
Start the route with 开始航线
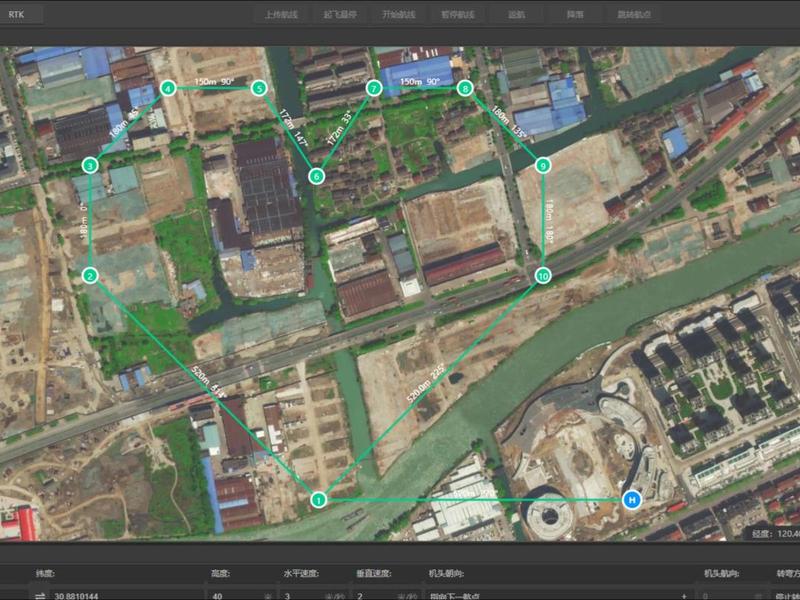(x=398, y=14)
